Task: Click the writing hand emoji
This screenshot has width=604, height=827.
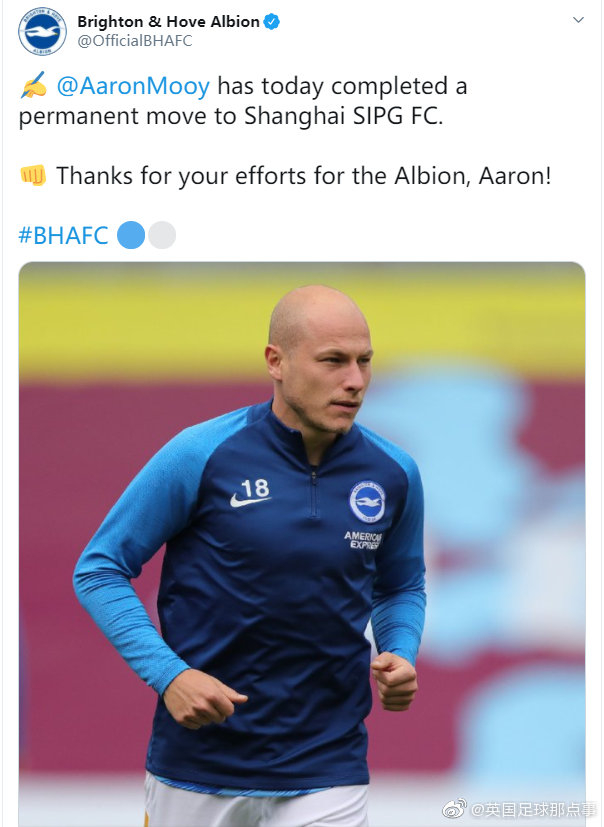Action: pyautogui.click(x=33, y=87)
